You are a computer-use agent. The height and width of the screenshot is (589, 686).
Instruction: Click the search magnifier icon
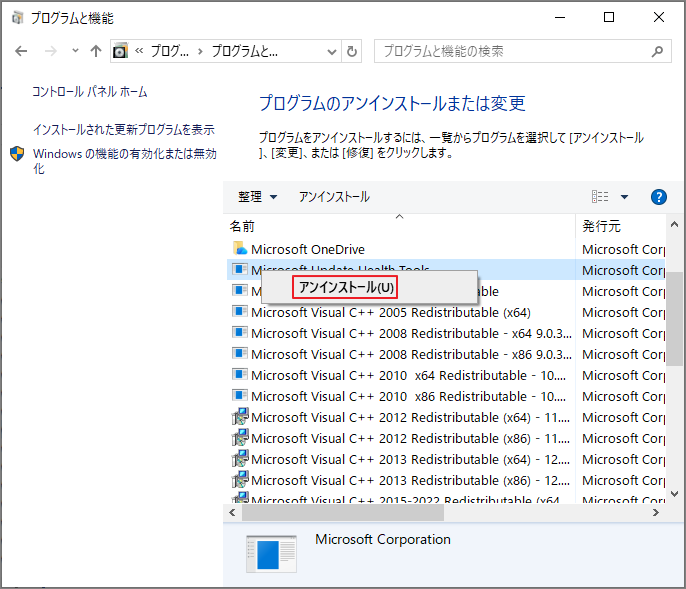[x=657, y=52]
